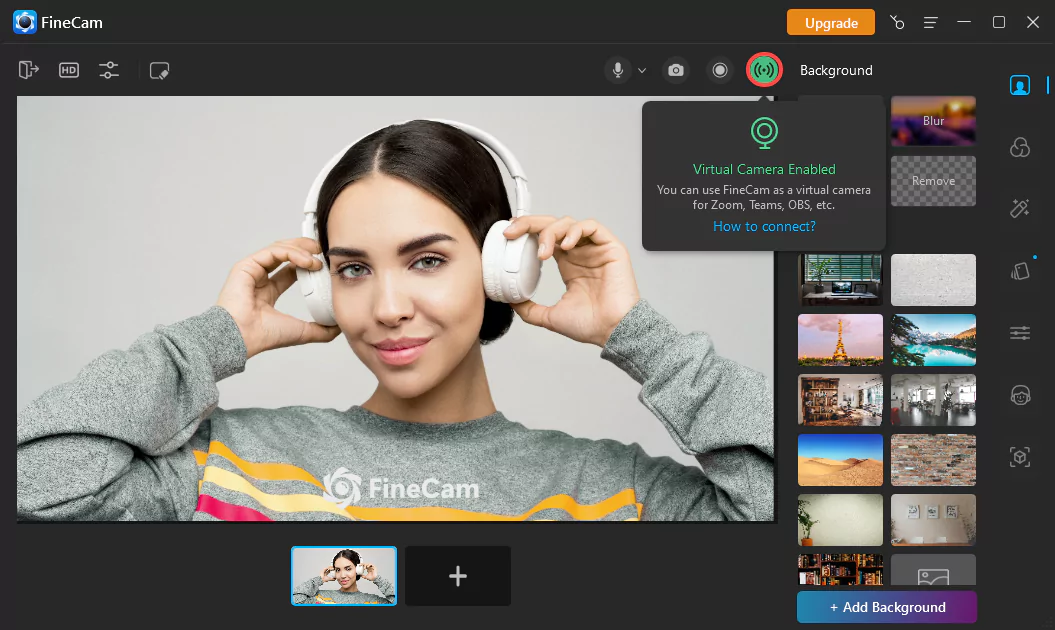1055x630 pixels.
Task: Select the Remove background option
Action: coord(933,181)
